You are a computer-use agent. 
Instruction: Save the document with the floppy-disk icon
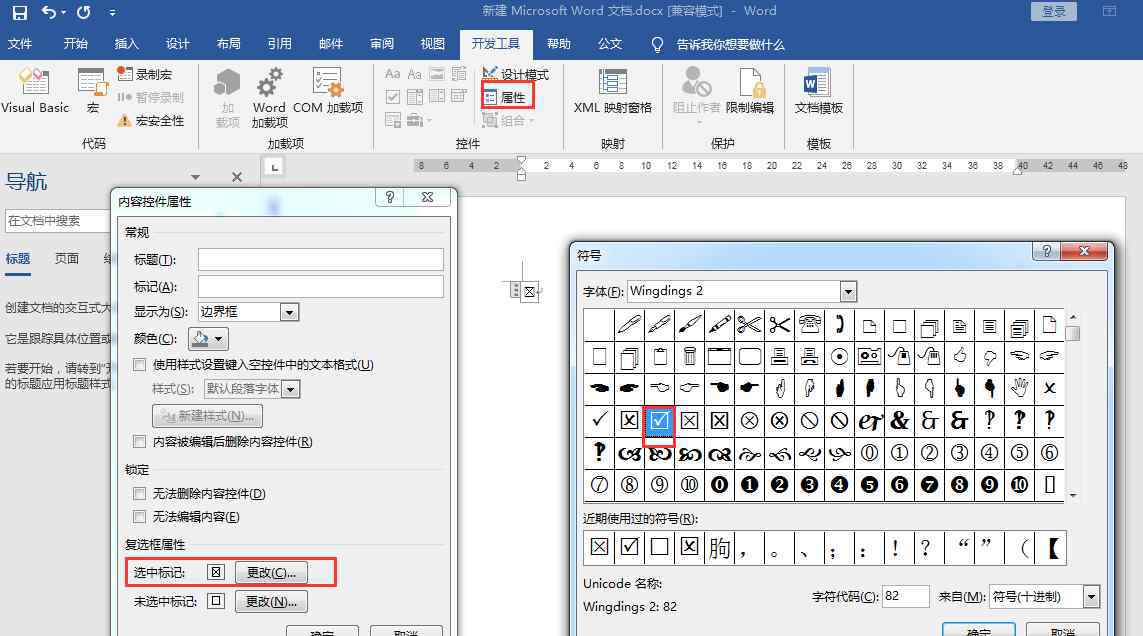tap(19, 12)
